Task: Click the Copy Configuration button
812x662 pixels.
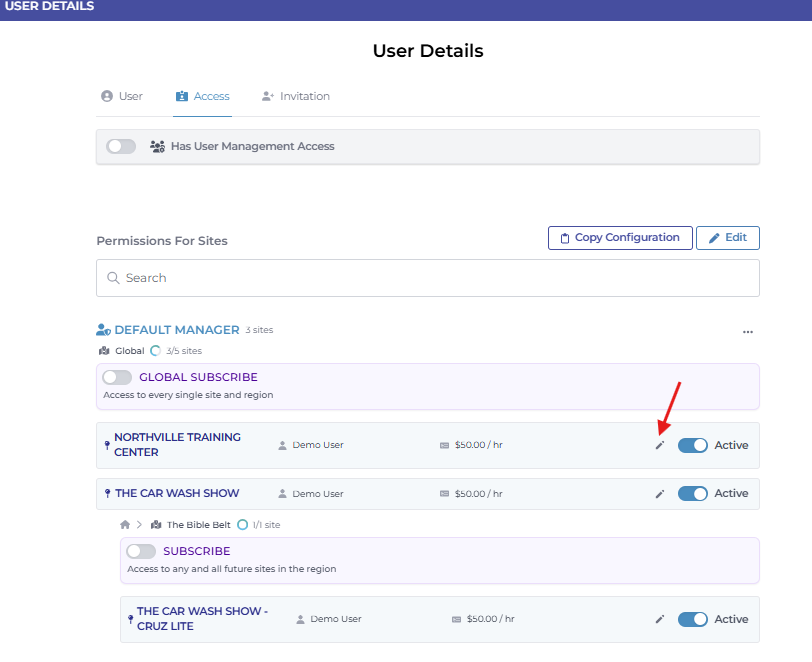Action: point(620,238)
